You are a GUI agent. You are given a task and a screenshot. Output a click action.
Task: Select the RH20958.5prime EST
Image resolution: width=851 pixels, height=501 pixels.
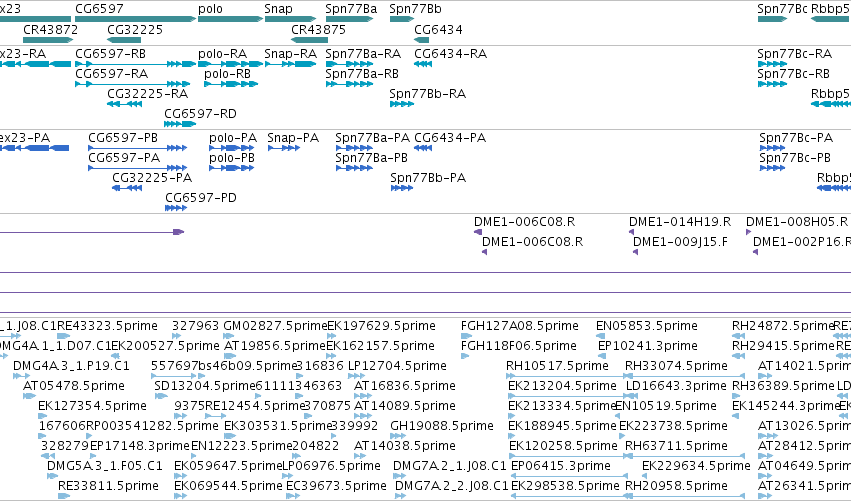[685, 496]
